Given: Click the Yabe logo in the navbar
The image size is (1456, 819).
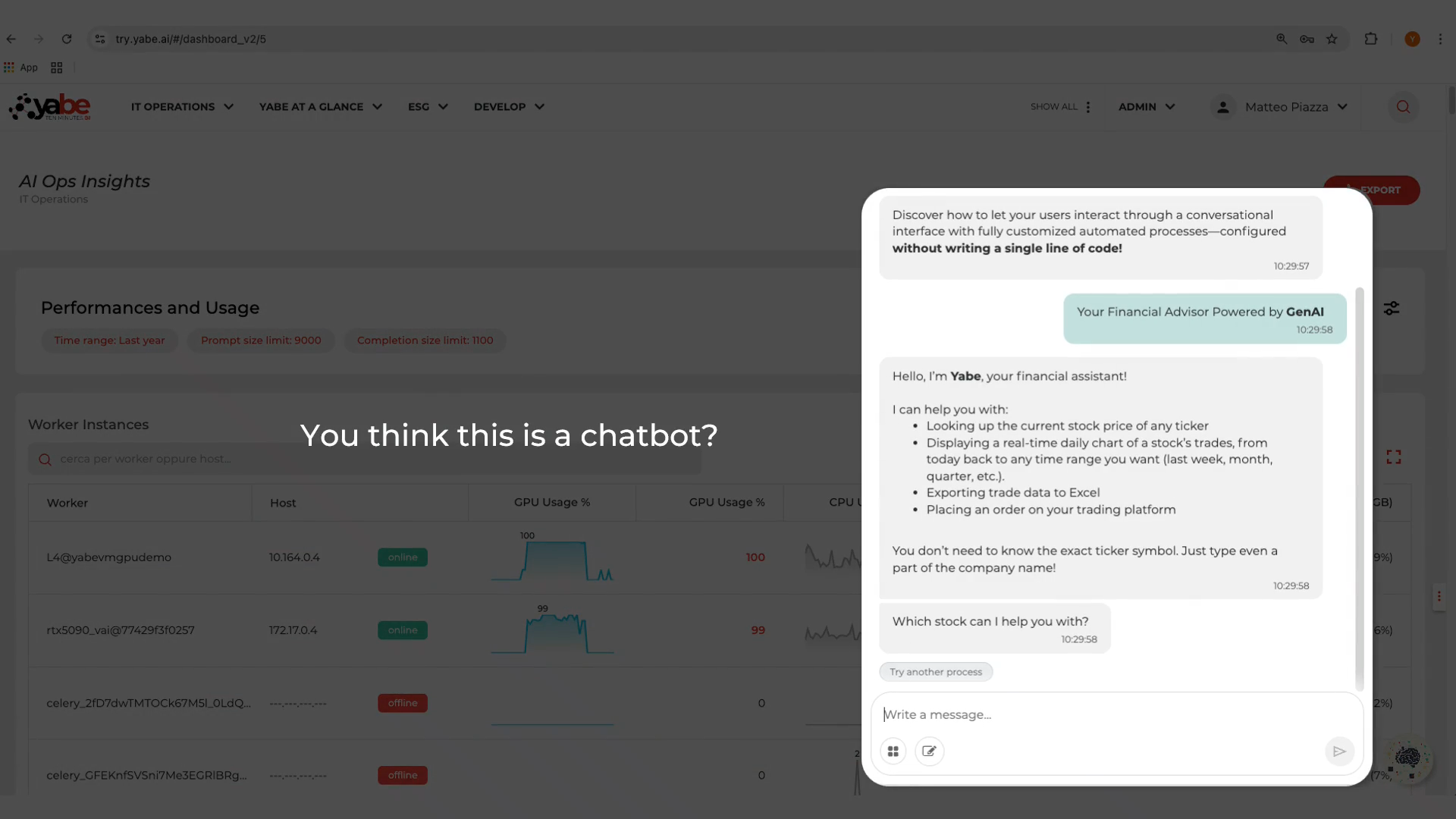Looking at the screenshot, I should click(50, 107).
